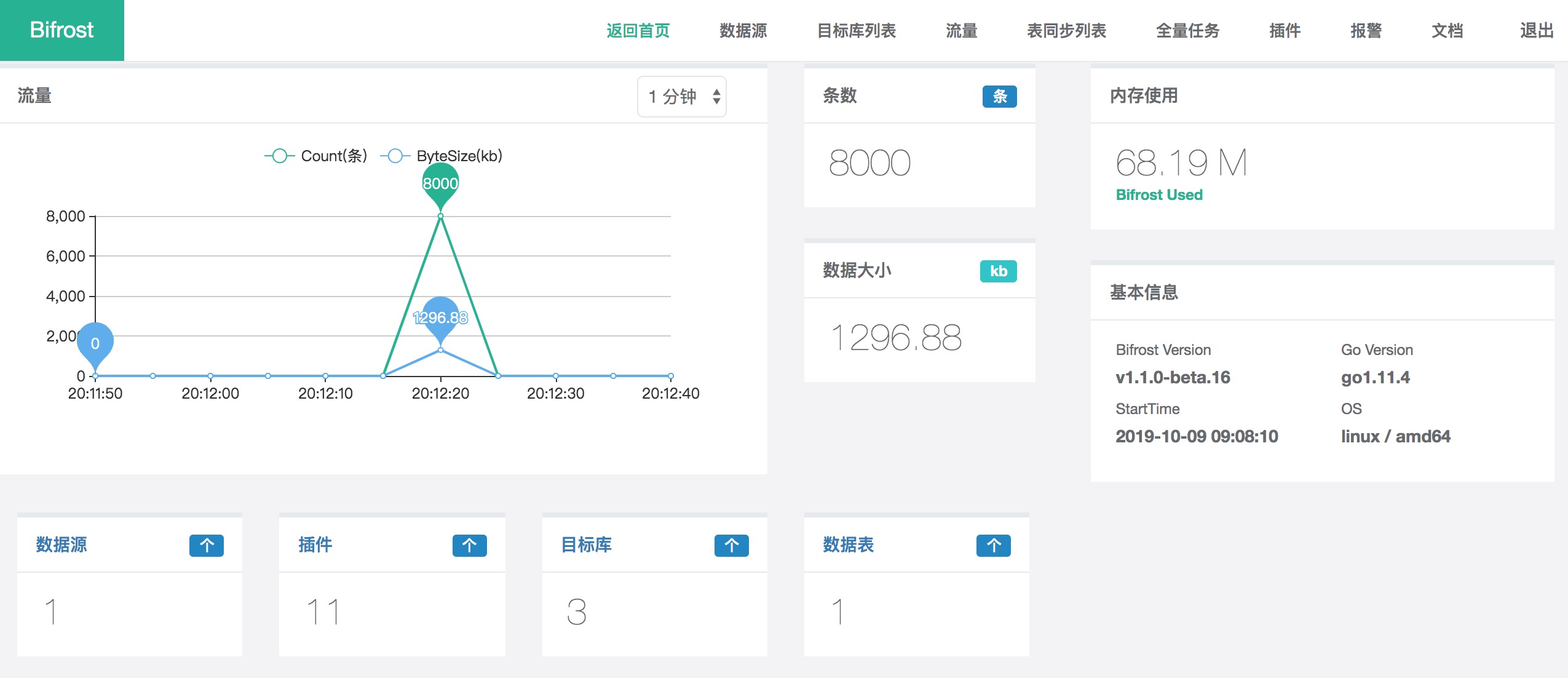
Task: Click the up arrow icon on 数据表 card
Action: pos(993,545)
